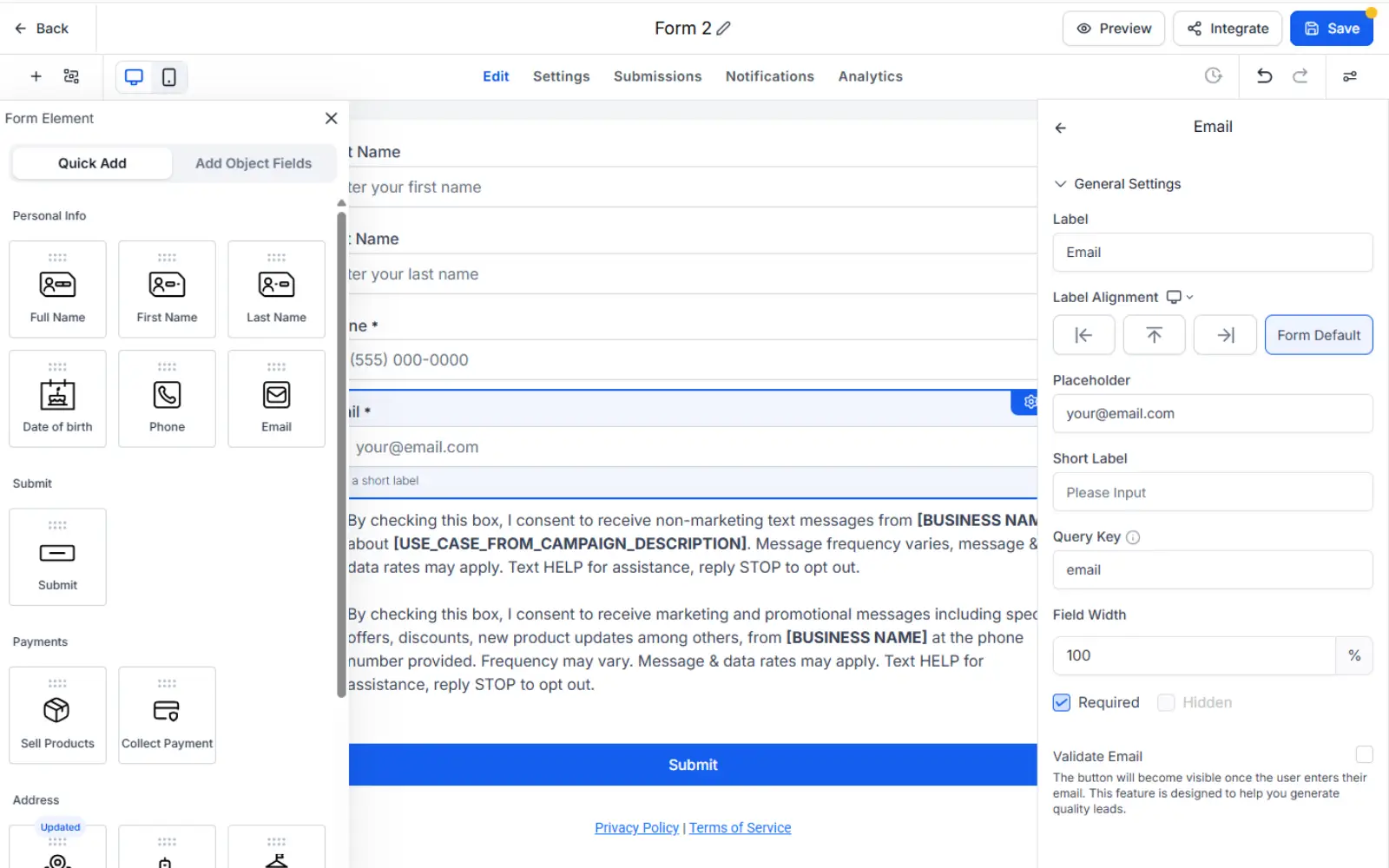Open the Integrate options
The width and height of the screenshot is (1389, 868).
[x=1227, y=29]
